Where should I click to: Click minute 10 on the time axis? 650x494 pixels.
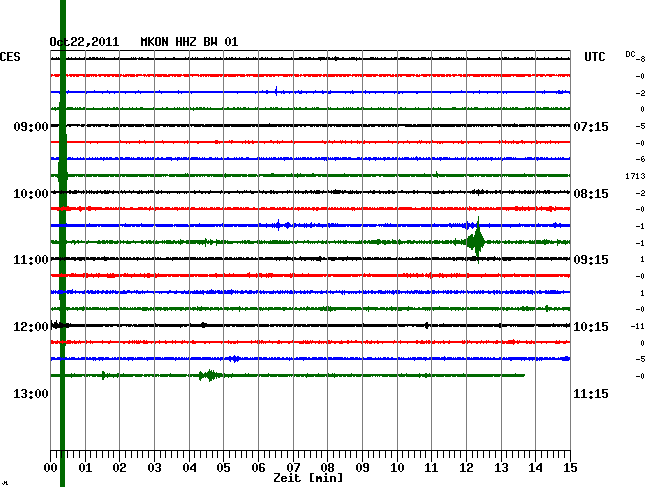(x=397, y=468)
